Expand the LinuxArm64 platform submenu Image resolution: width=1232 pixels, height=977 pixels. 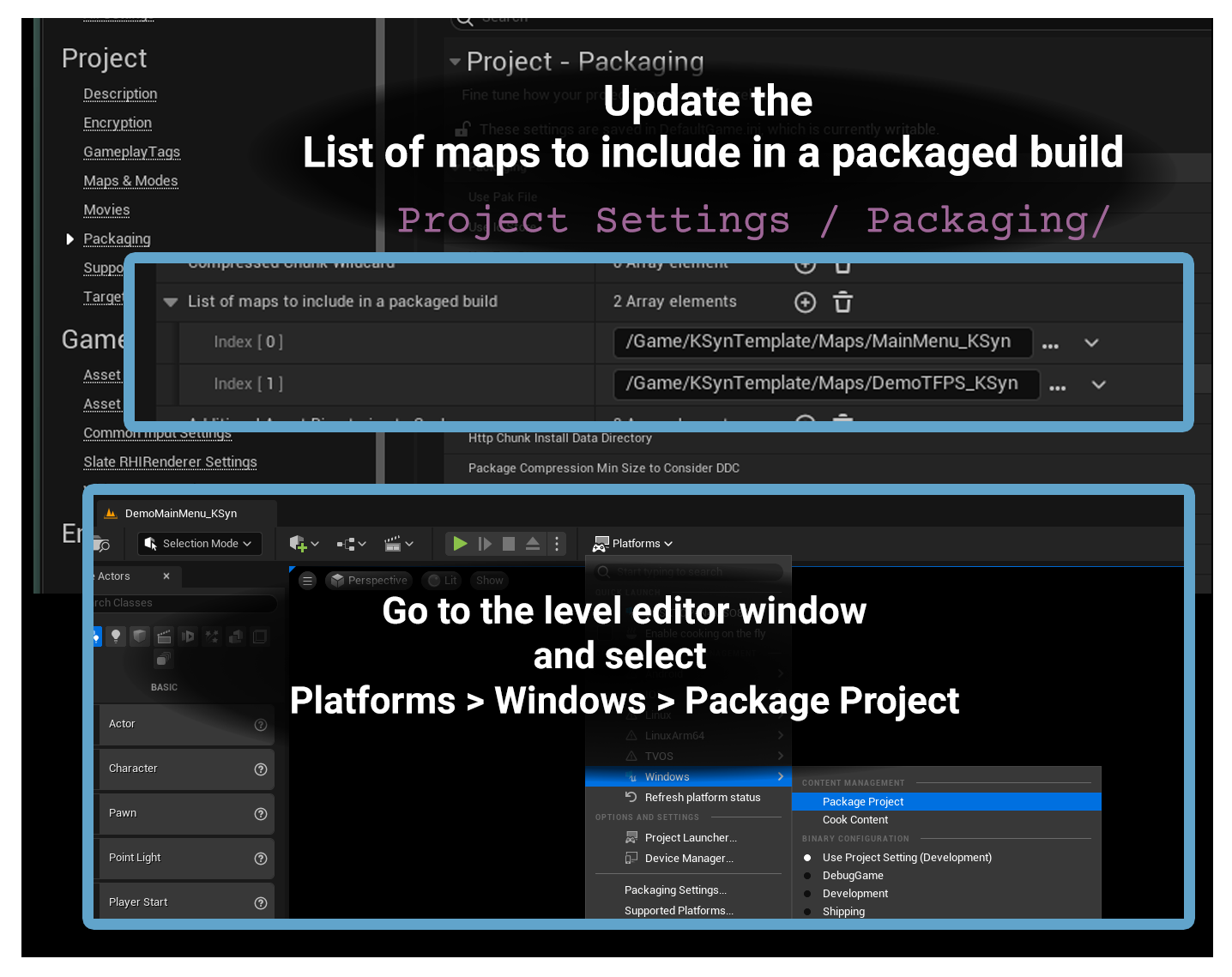tap(688, 735)
